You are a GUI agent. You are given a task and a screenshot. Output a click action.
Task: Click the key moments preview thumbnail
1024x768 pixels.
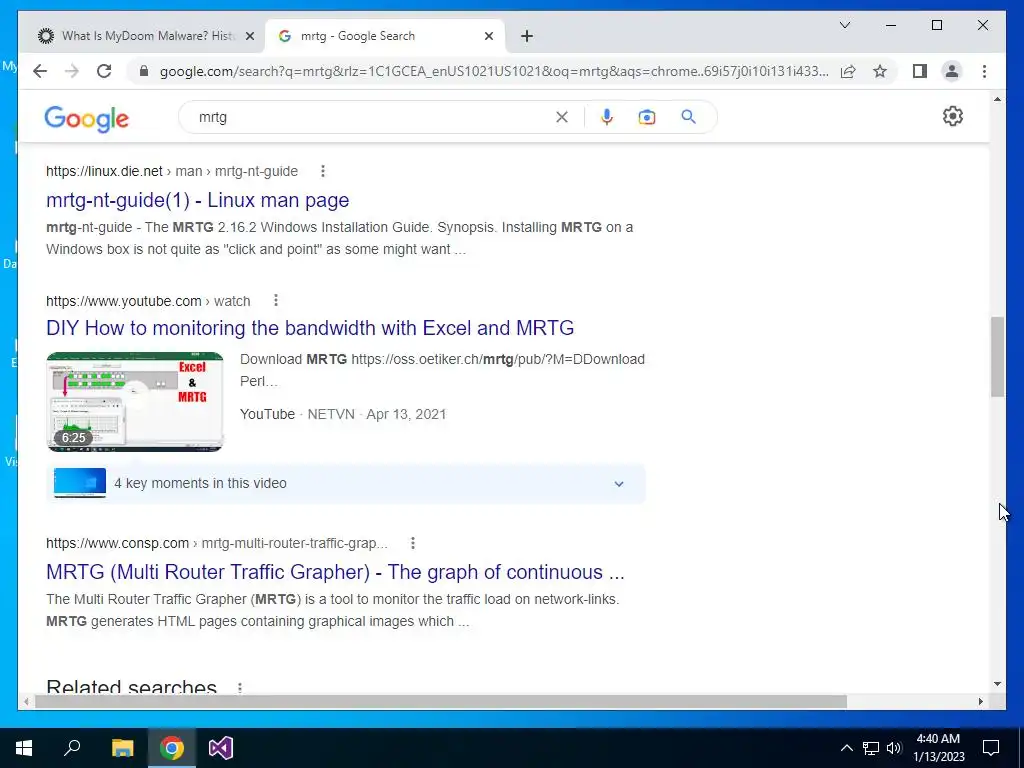(x=80, y=483)
